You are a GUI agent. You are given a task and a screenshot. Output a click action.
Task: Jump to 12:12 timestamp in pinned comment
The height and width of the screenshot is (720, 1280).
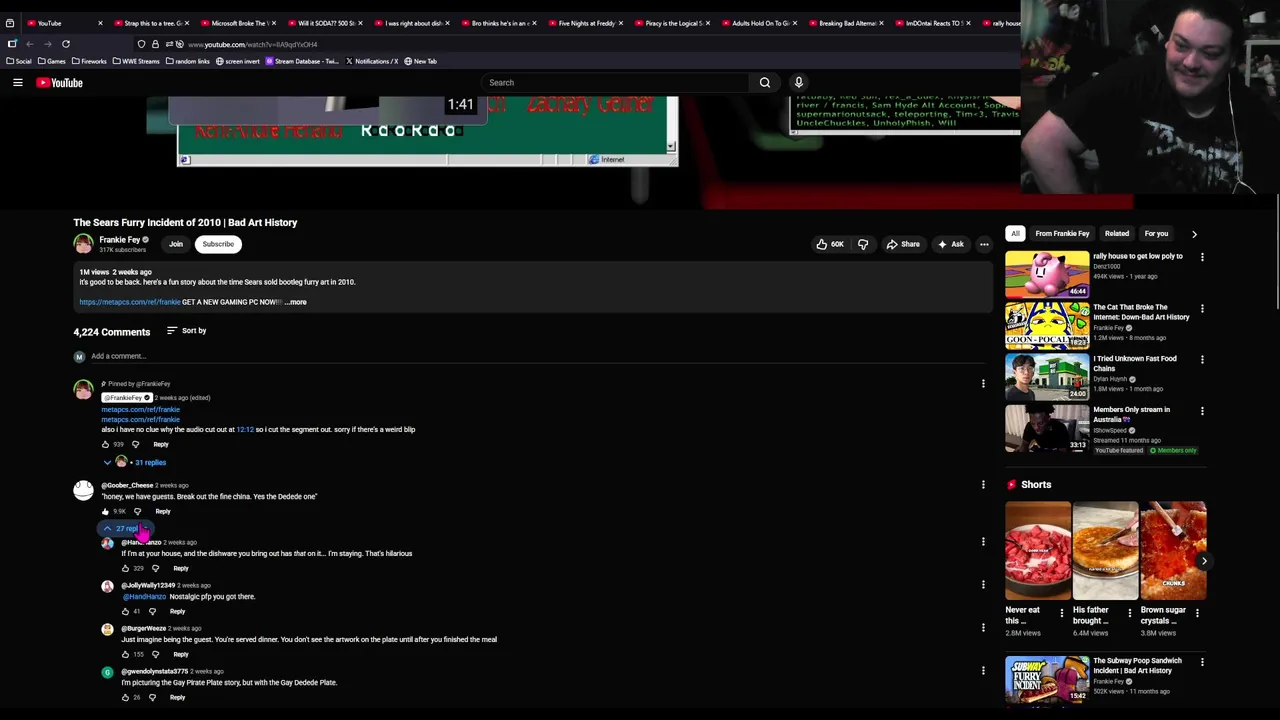[x=245, y=430]
